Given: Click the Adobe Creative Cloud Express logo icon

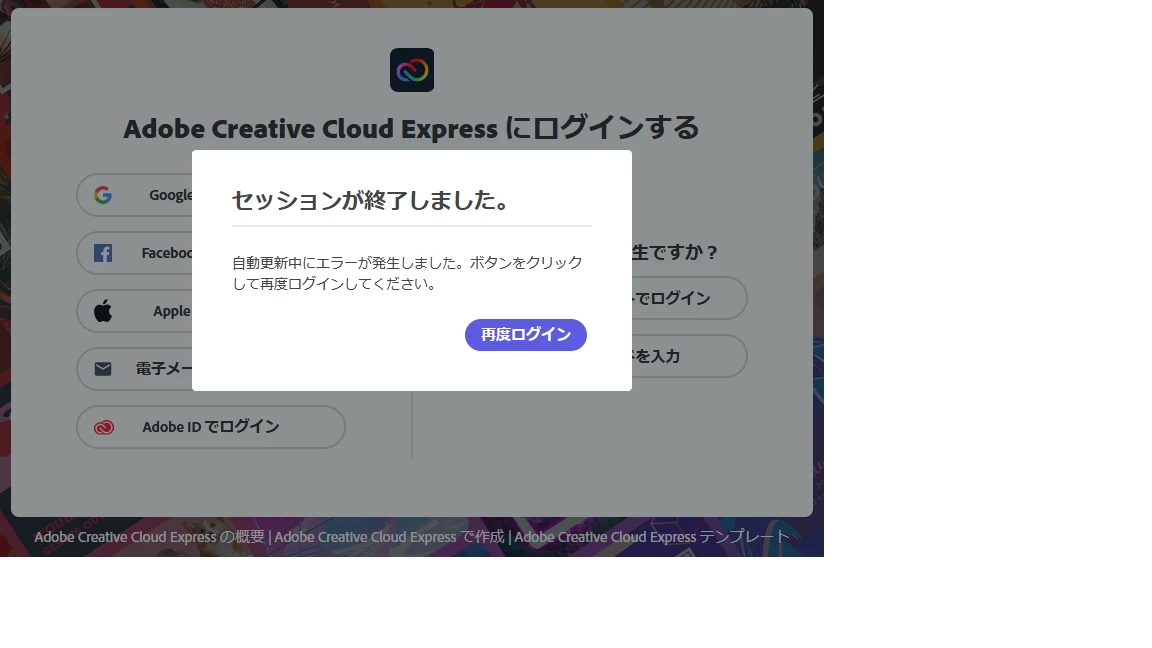Looking at the screenshot, I should pyautogui.click(x=411, y=70).
